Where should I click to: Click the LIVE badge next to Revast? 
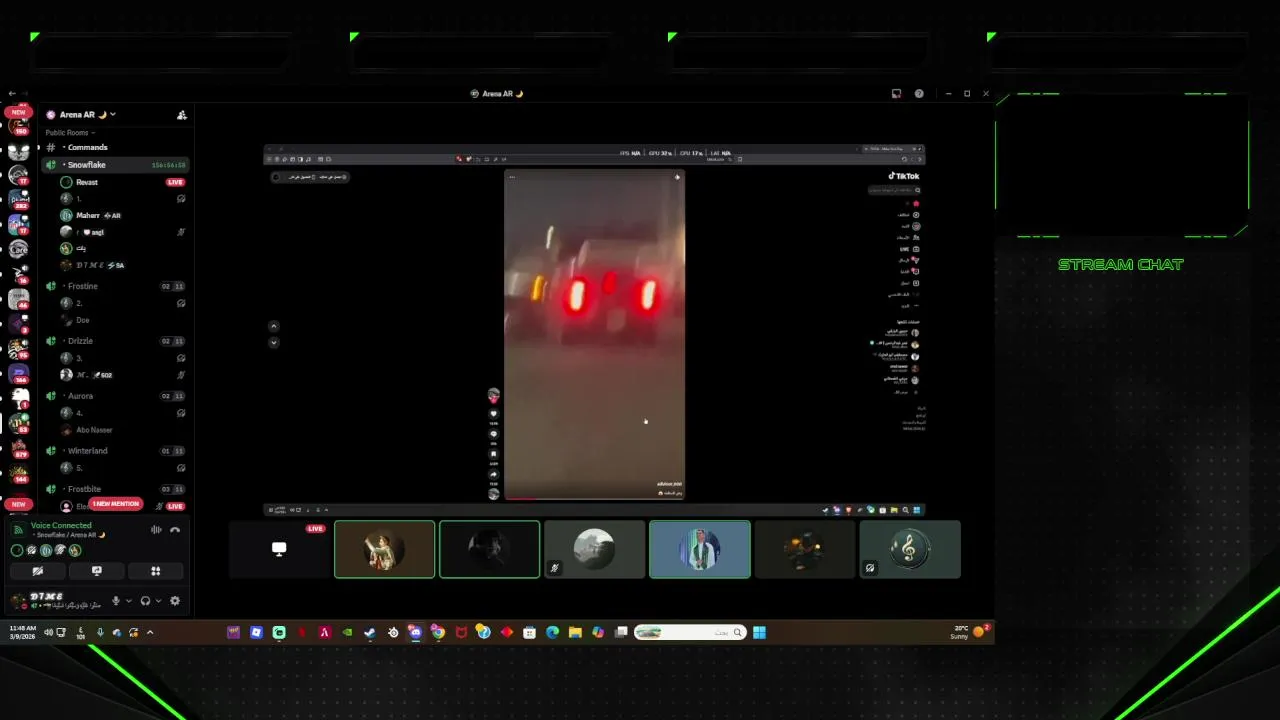(x=175, y=182)
